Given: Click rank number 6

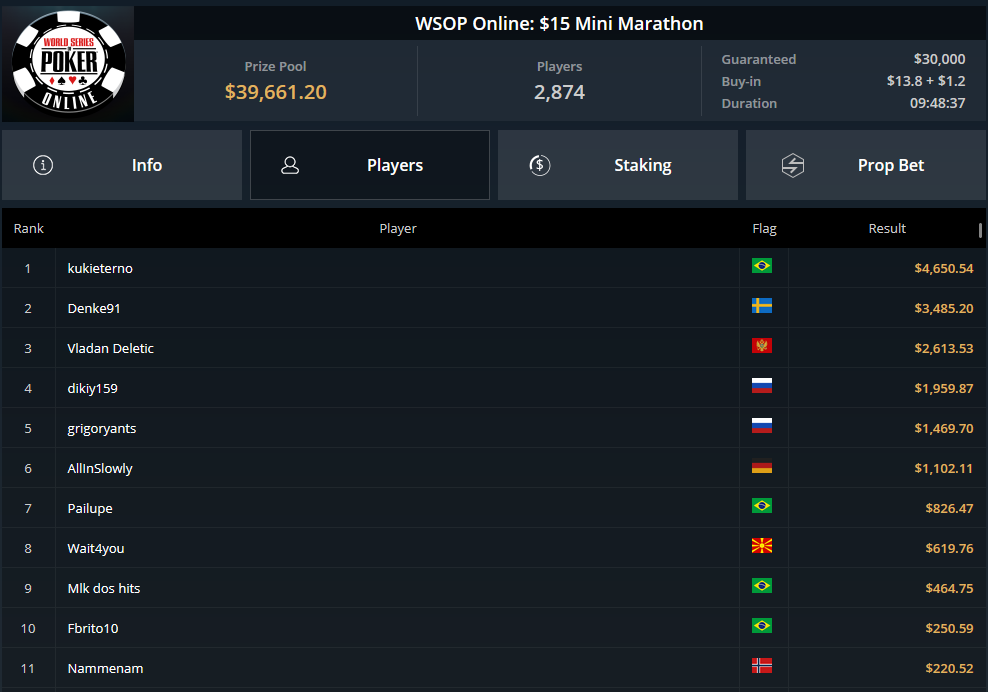Looking at the screenshot, I should [28, 468].
